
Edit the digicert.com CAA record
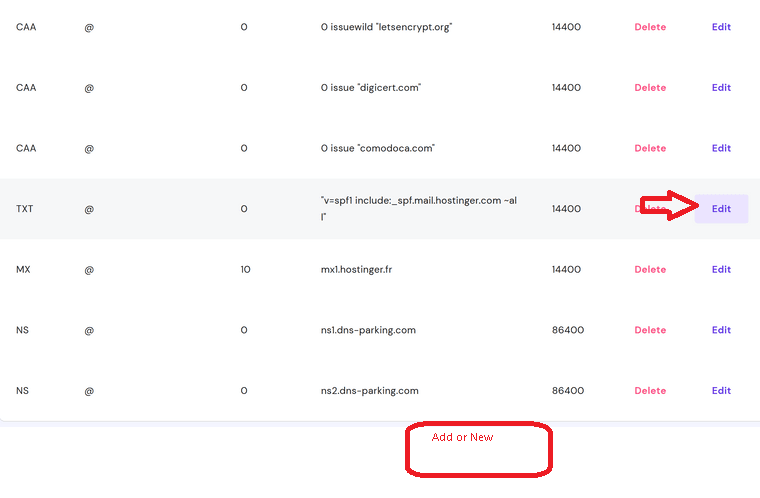click(721, 88)
